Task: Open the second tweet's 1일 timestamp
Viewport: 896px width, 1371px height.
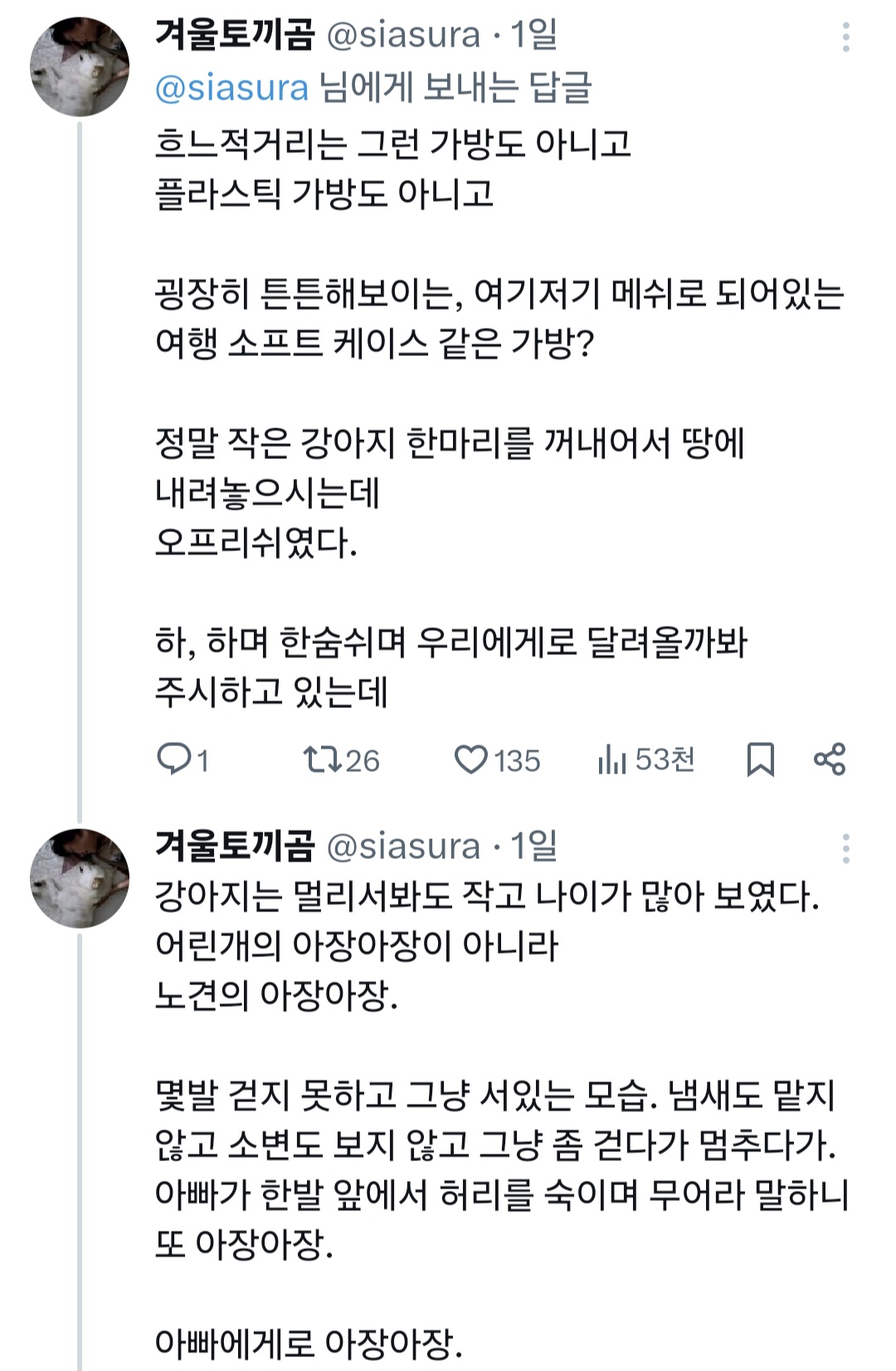Action: (533, 846)
